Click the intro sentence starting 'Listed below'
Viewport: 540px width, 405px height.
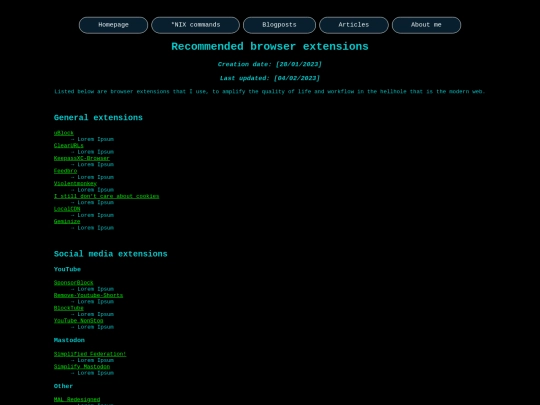270,92
